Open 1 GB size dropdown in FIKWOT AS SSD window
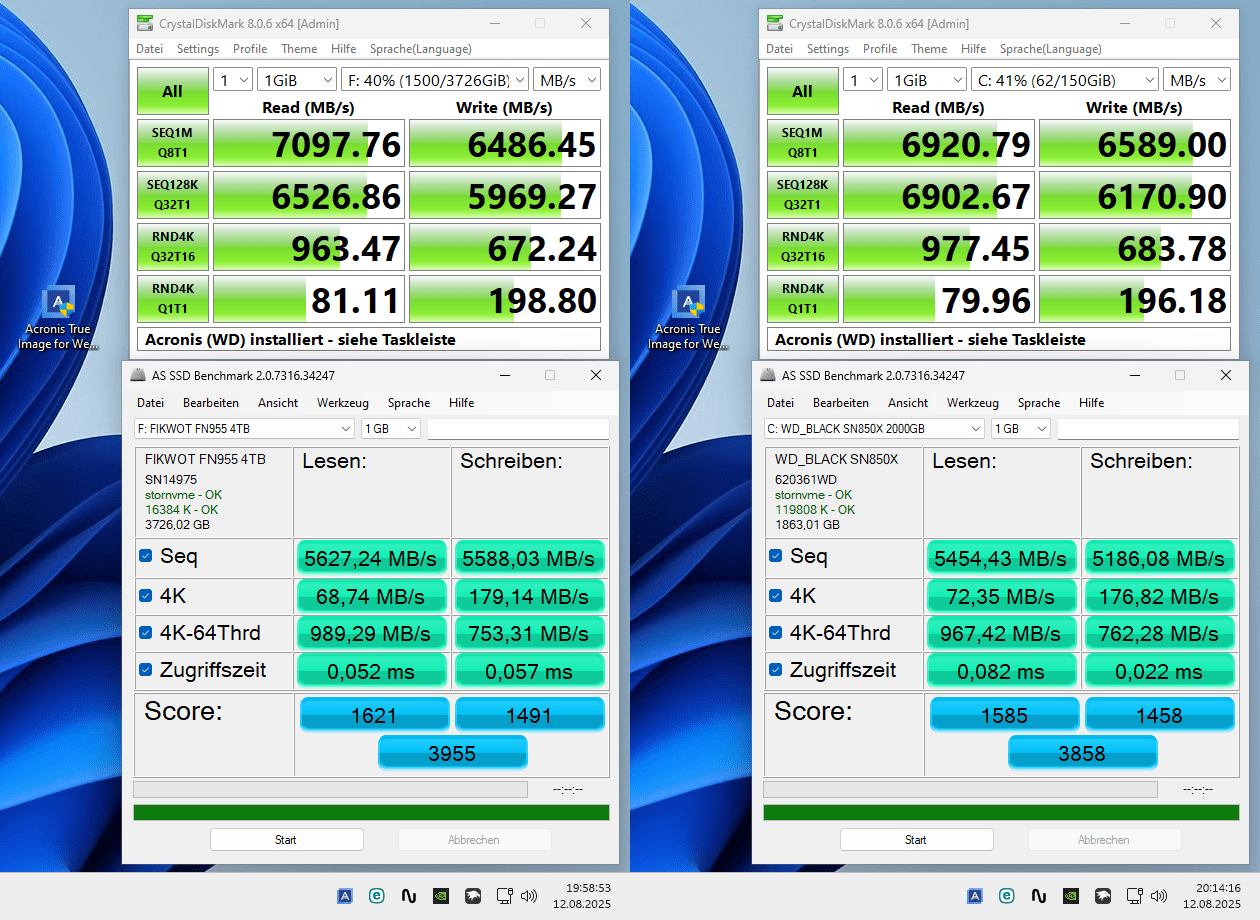Image resolution: width=1260 pixels, height=920 pixels. click(x=390, y=428)
